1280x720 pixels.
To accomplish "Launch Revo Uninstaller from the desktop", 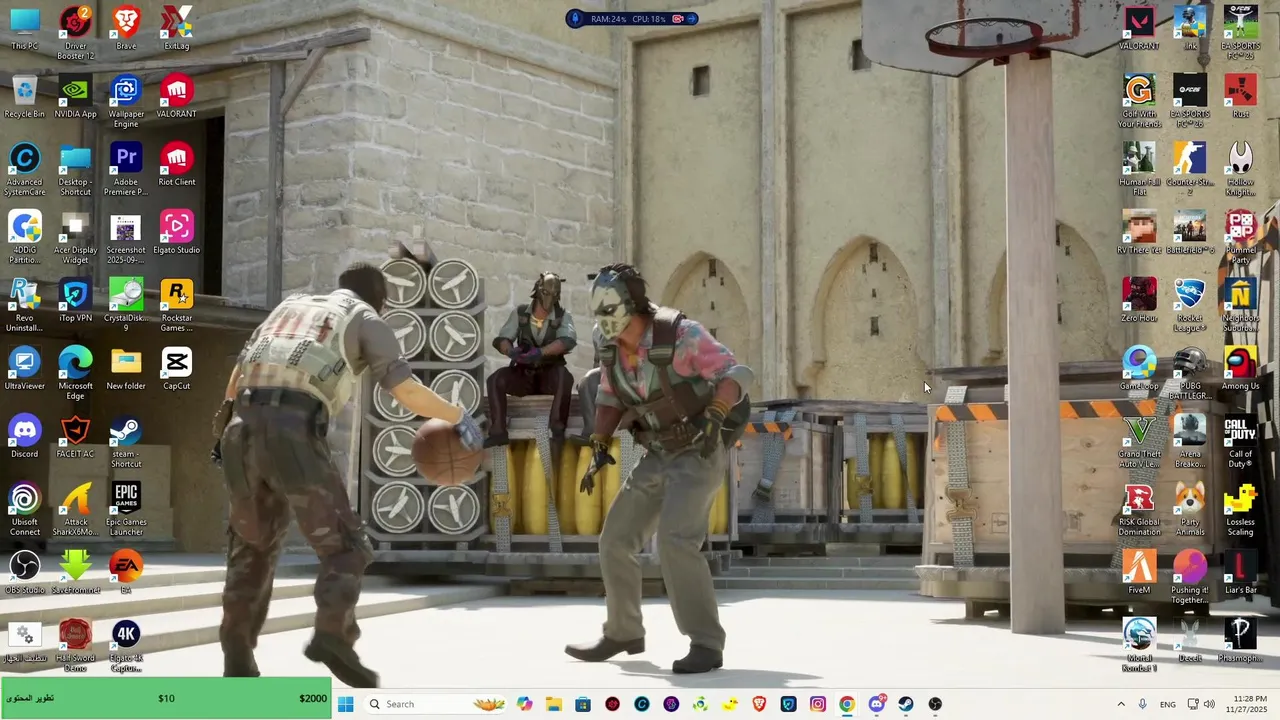I will coord(25,304).
